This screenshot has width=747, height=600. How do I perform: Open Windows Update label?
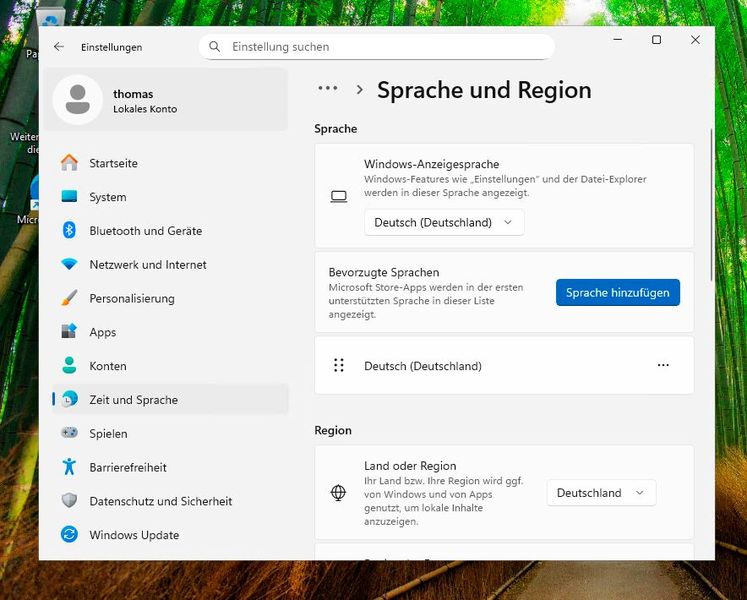click(134, 535)
